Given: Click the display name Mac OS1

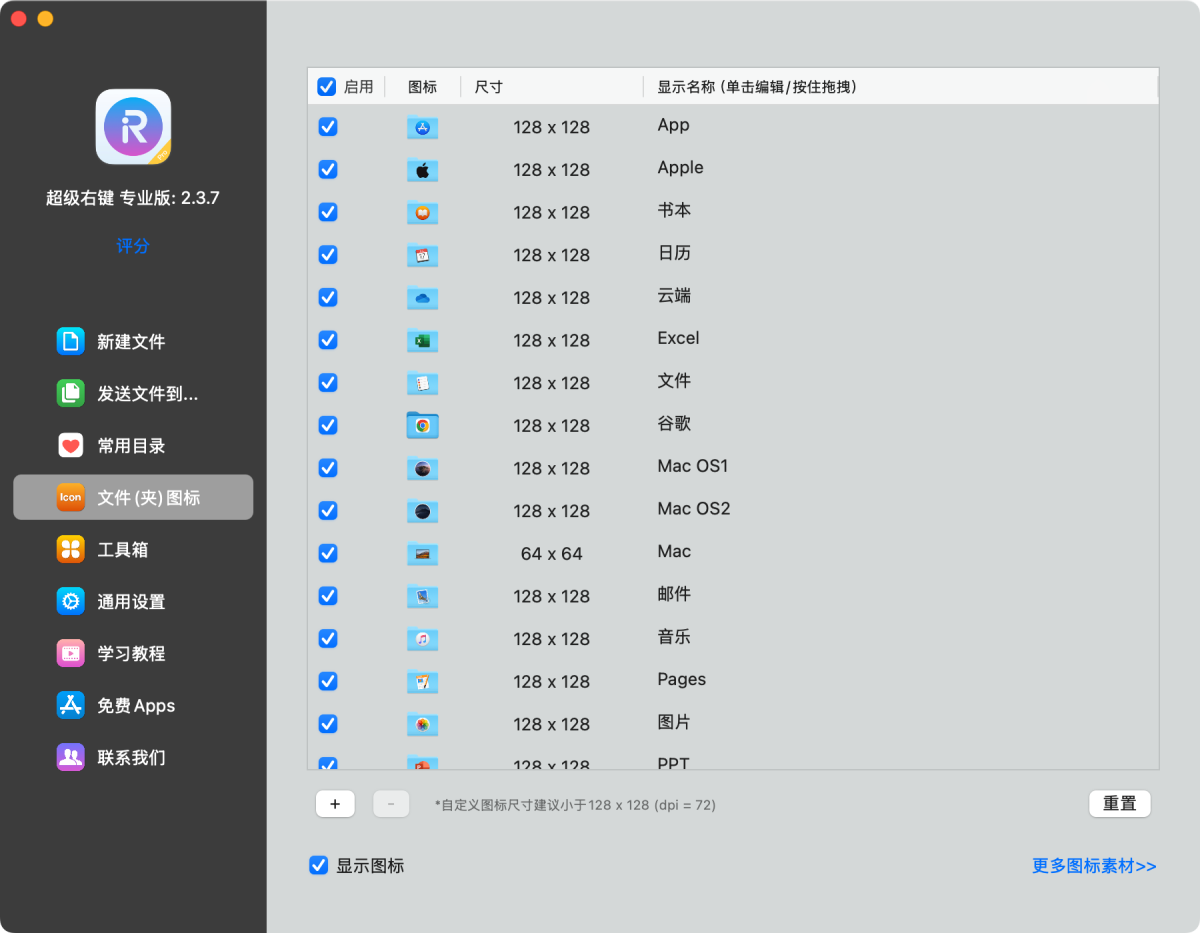Looking at the screenshot, I should 693,466.
